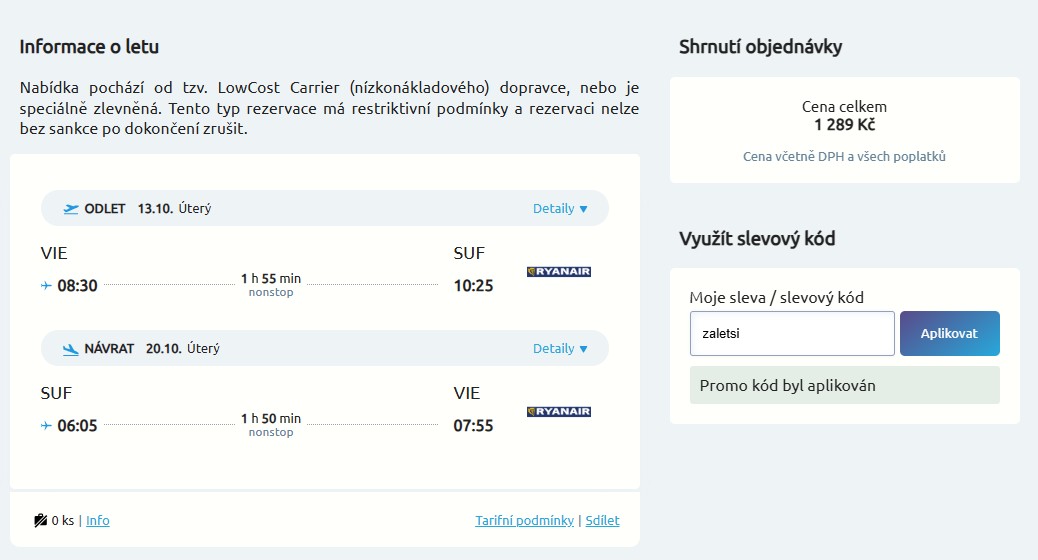Click the total price 1 289 Kč
The width and height of the screenshot is (1038, 560).
pyautogui.click(x=845, y=125)
